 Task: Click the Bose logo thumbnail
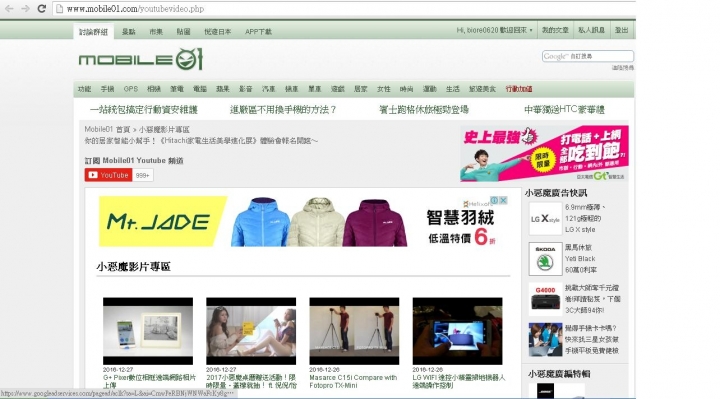pos(545,391)
